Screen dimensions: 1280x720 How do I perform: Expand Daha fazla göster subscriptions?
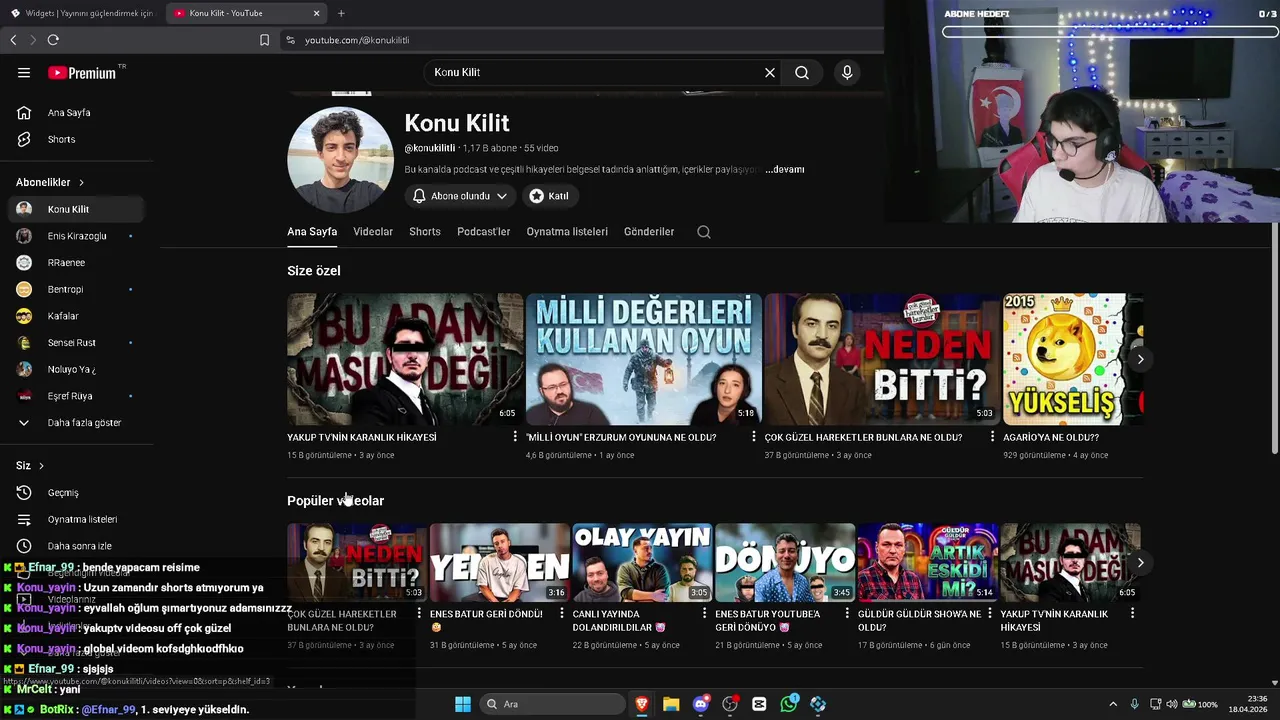point(77,423)
